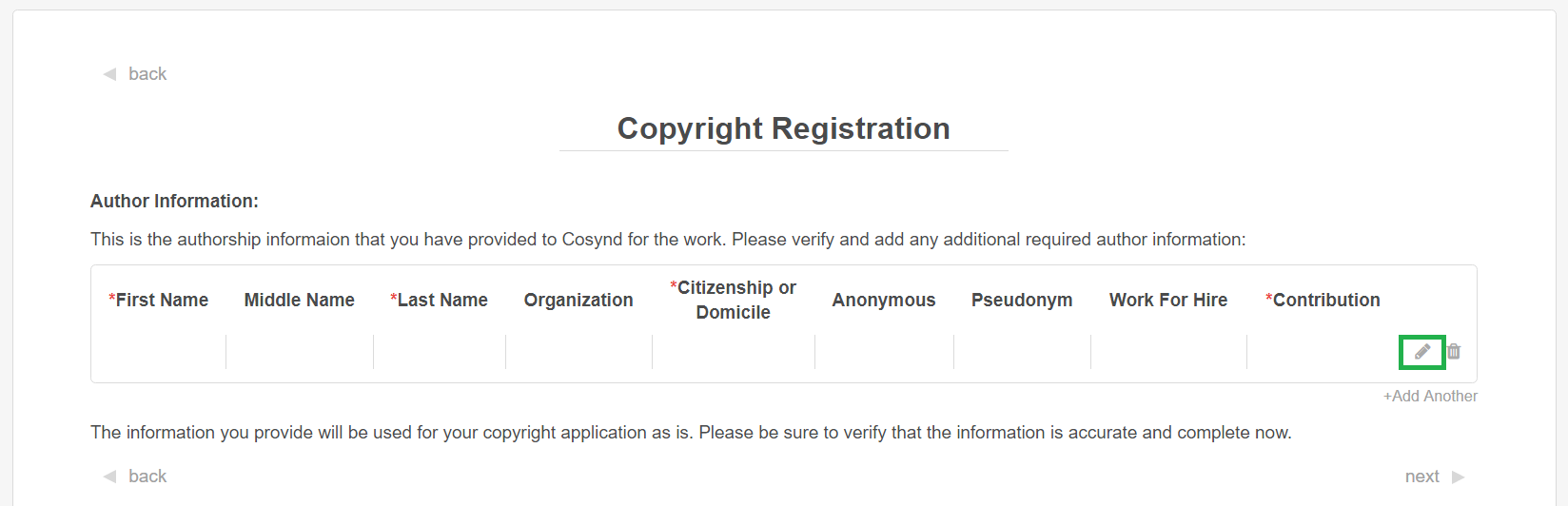Click the left arrow beside top back link
The image size is (1568, 506).
[109, 74]
